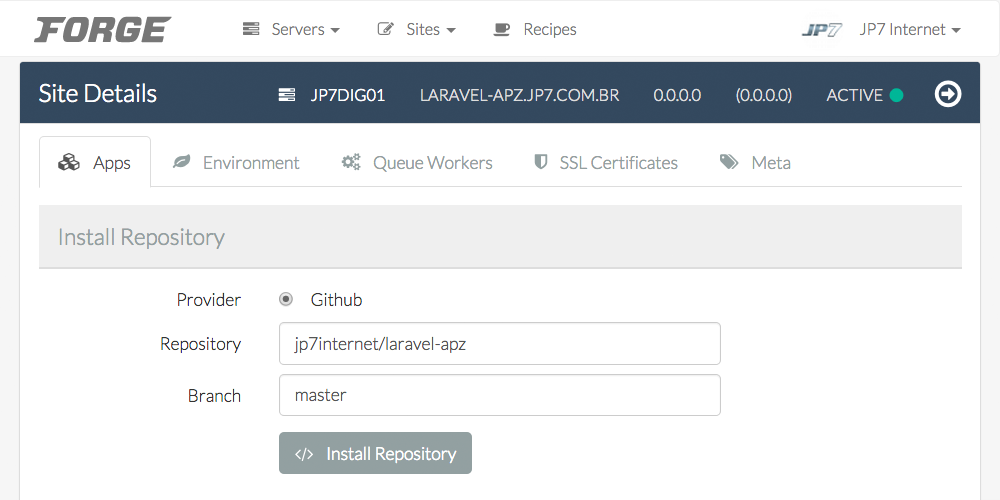This screenshot has width=1000, height=500.
Task: Click the server icon beside JP7DIG01
Action: pyautogui.click(x=287, y=95)
